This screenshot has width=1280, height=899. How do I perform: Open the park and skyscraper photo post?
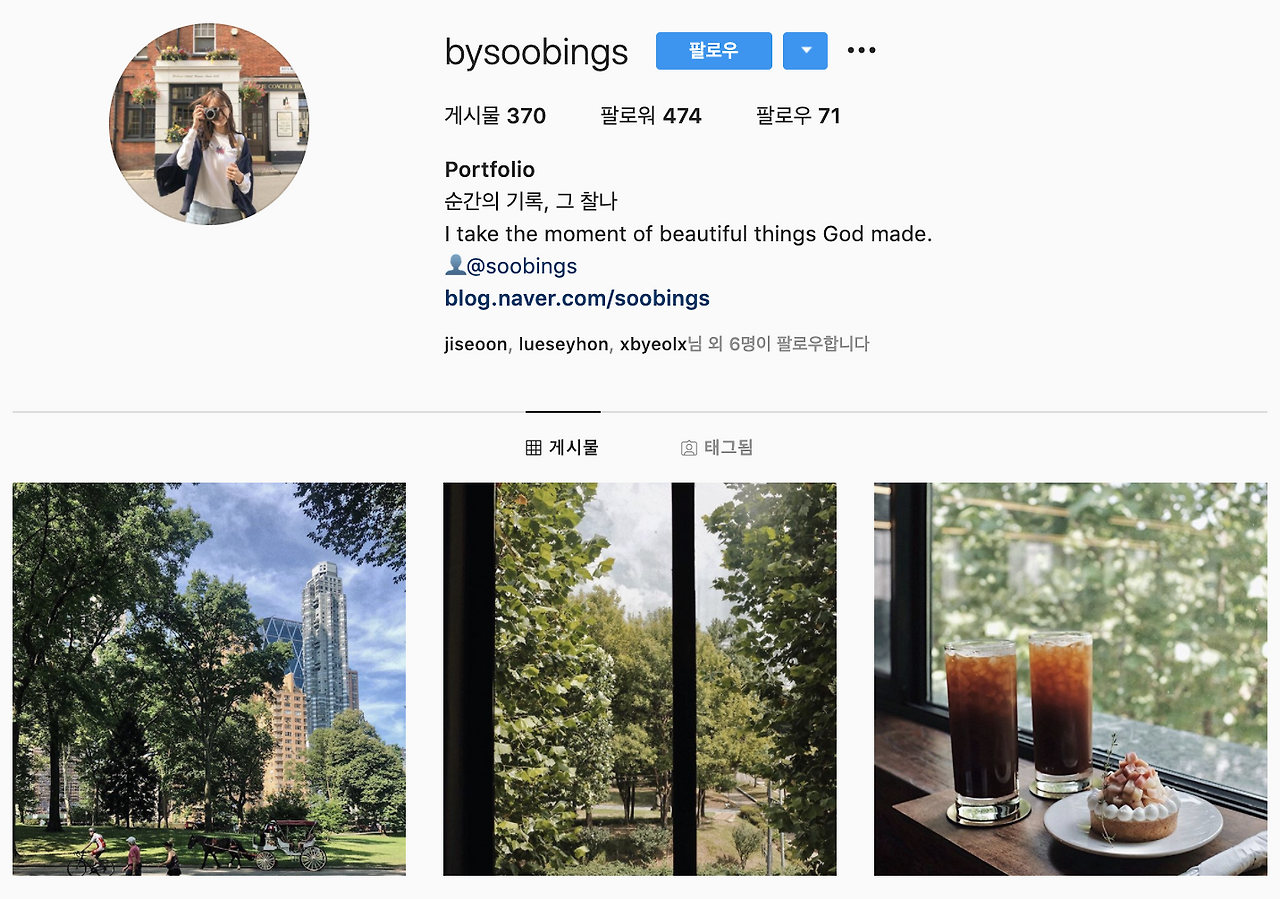pyautogui.click(x=209, y=679)
